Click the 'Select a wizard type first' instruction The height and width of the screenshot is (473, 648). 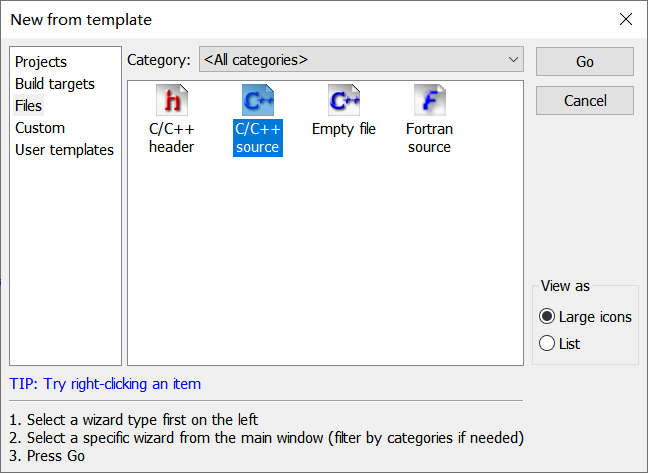[133, 420]
